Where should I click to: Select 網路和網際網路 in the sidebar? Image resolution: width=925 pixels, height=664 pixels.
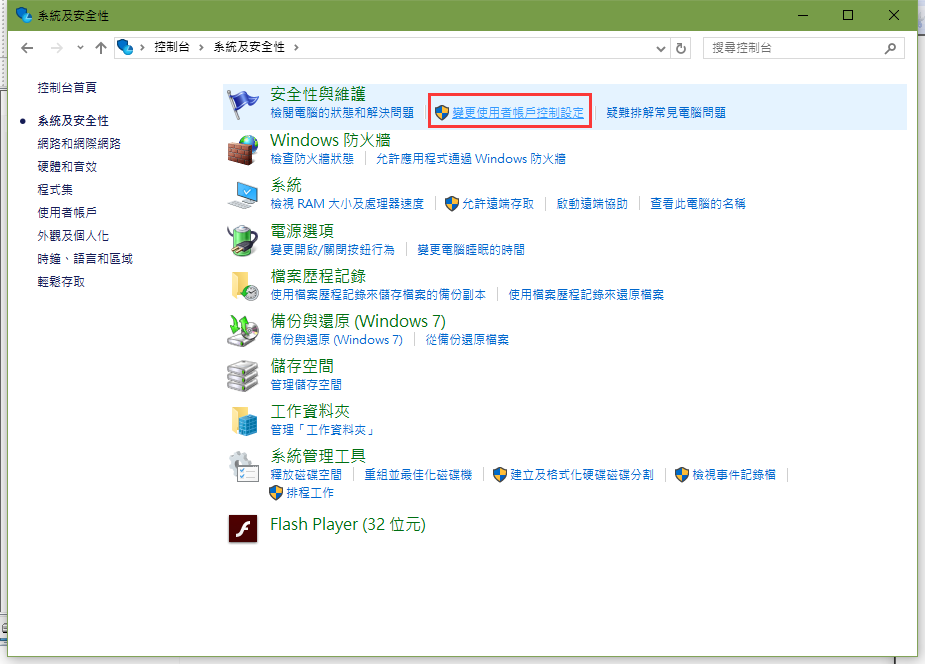click(79, 143)
